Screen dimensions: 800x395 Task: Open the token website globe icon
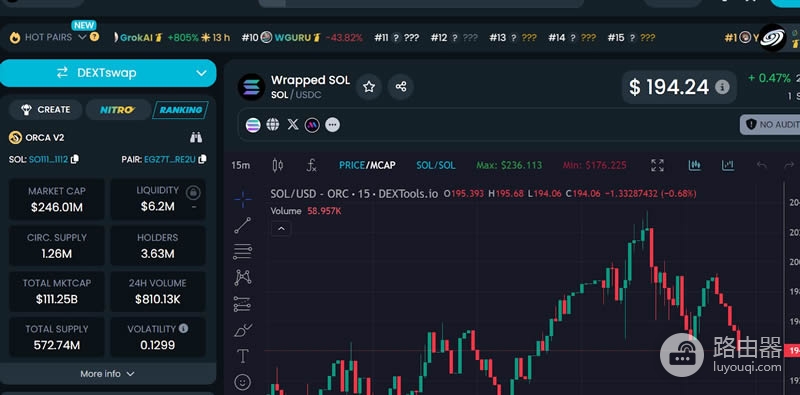point(273,125)
